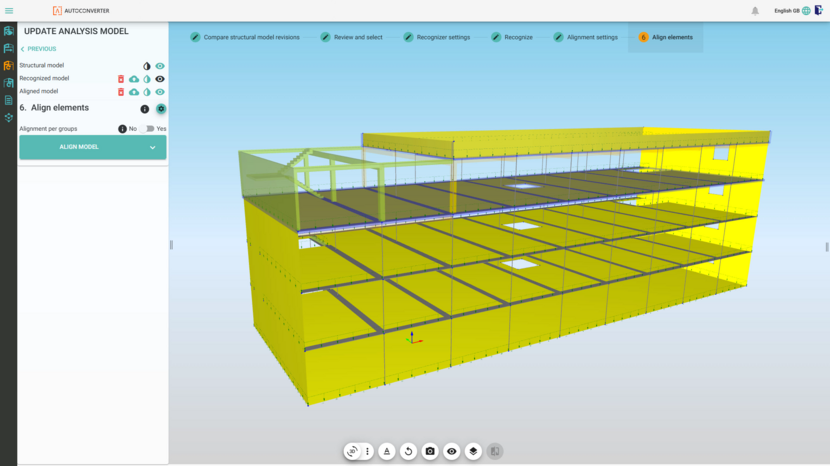The width and height of the screenshot is (830, 466).
Task: Click the reset view arrow icon
Action: coord(408,452)
